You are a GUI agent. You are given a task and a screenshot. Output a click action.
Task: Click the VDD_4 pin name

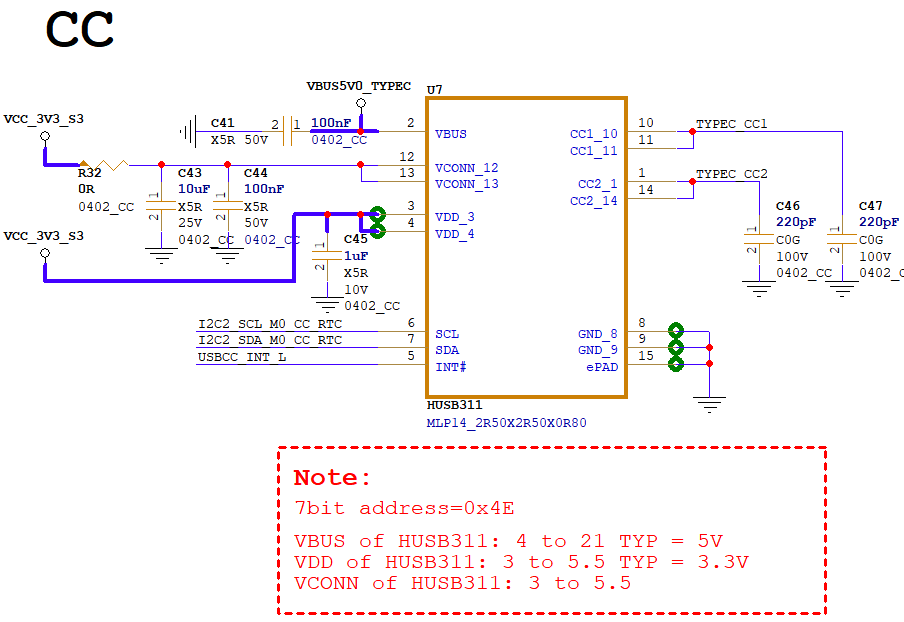[x=455, y=233]
